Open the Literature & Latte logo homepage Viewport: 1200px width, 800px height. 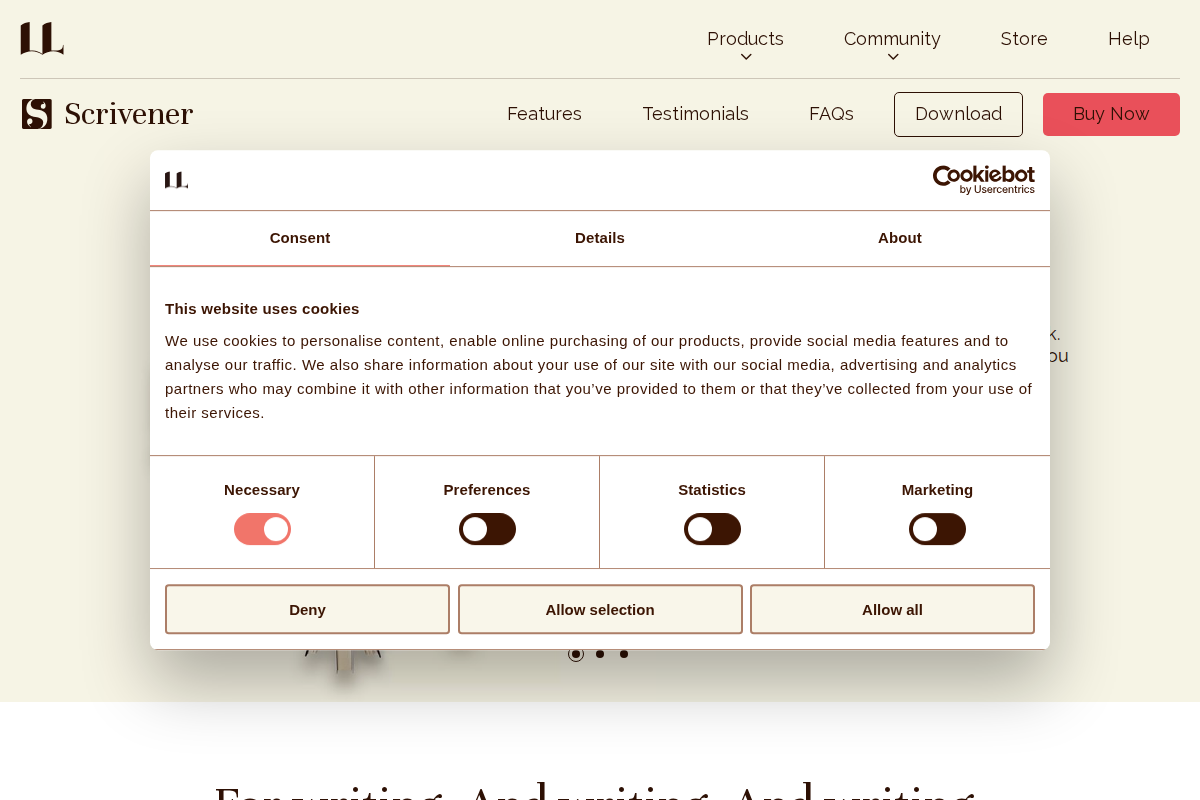tap(42, 38)
